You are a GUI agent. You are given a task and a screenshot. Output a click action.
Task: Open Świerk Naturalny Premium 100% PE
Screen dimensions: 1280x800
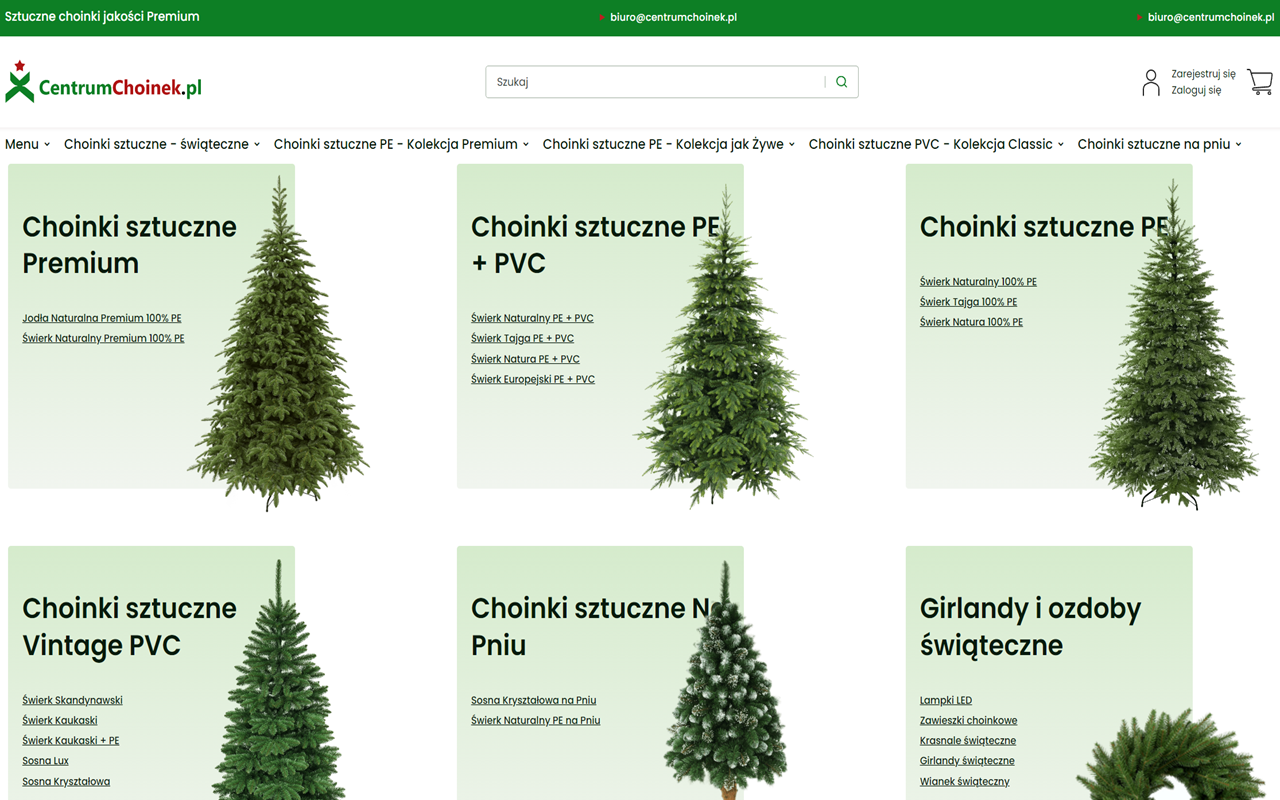pyautogui.click(x=103, y=338)
